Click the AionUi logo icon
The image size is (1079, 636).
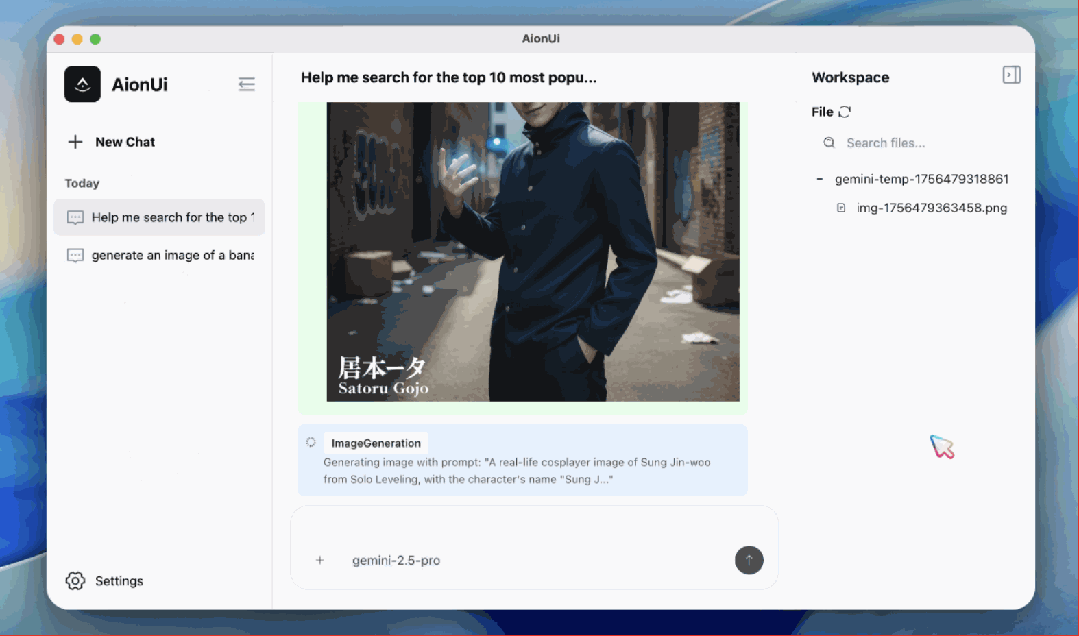(x=83, y=84)
